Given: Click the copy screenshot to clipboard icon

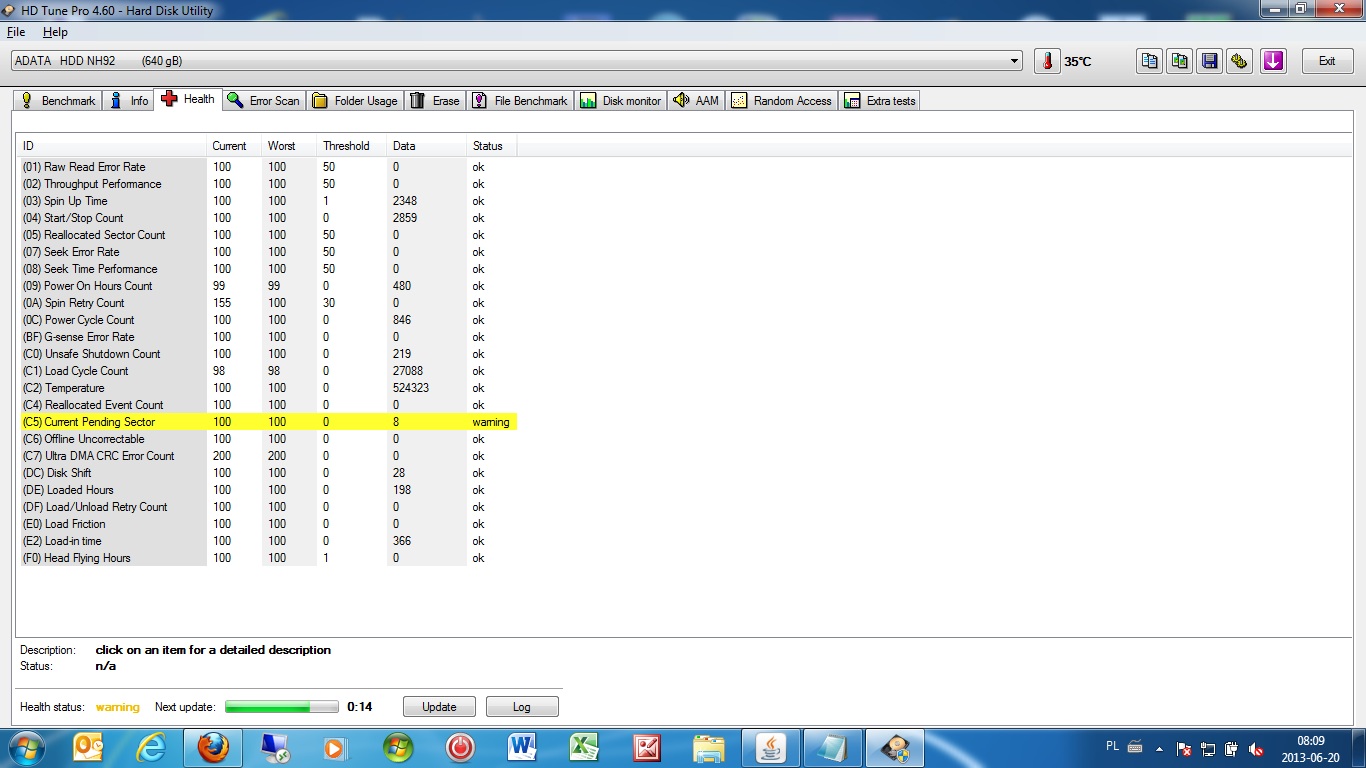Looking at the screenshot, I should 1180,61.
